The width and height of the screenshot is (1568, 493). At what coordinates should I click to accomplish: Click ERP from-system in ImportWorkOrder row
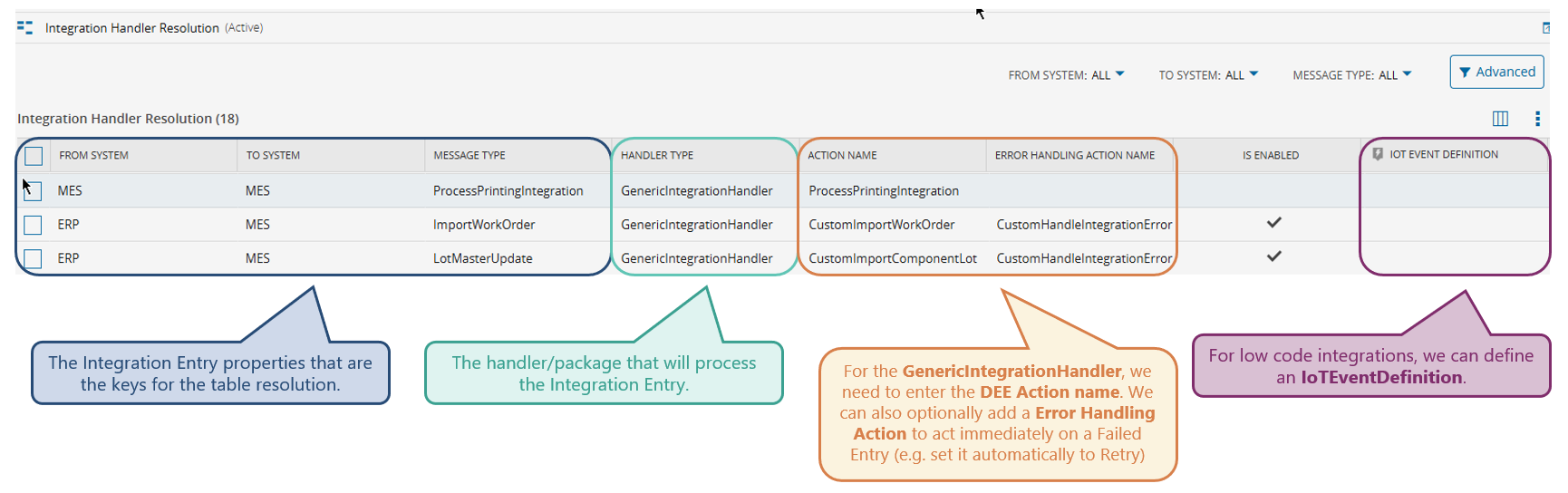[68, 225]
